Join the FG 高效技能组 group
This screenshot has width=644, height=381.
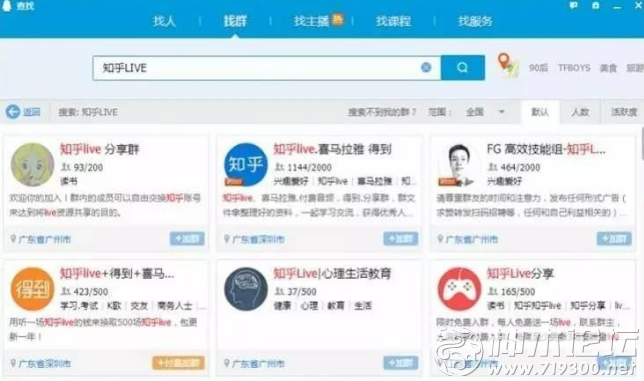[614, 239]
